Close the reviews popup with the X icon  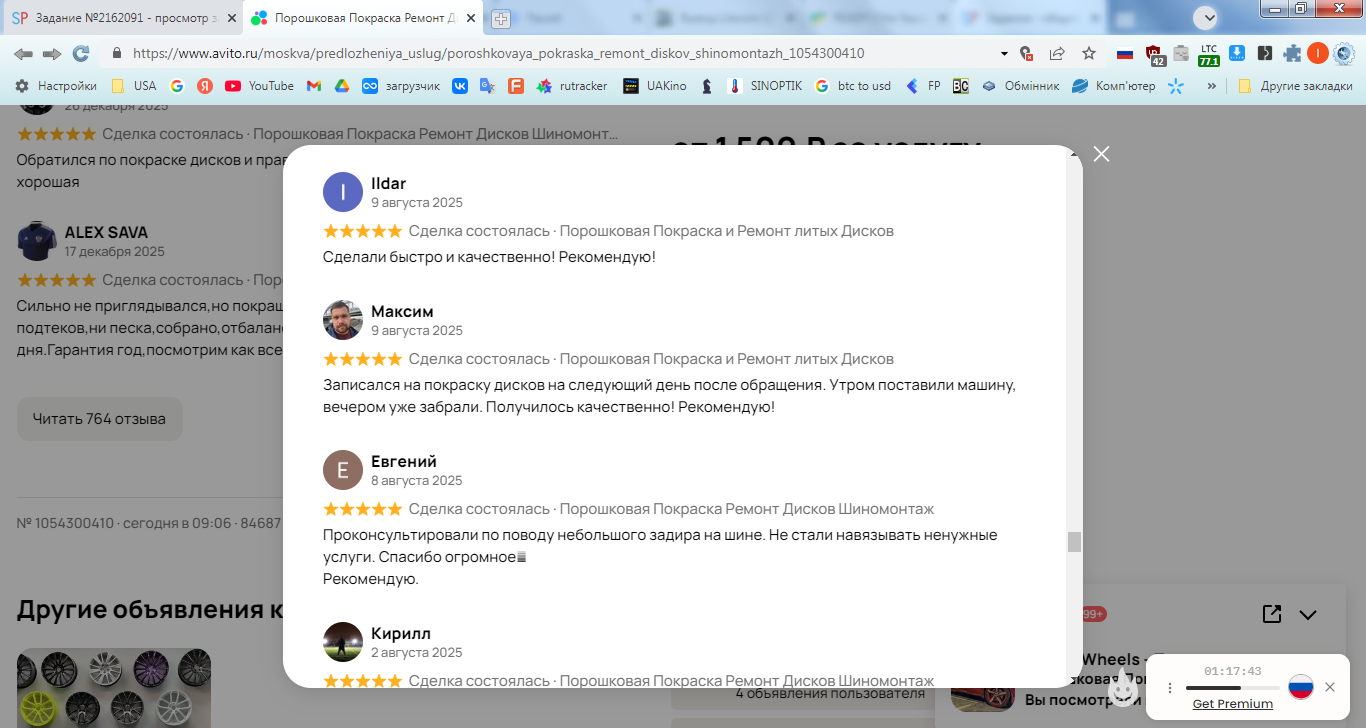1101,154
